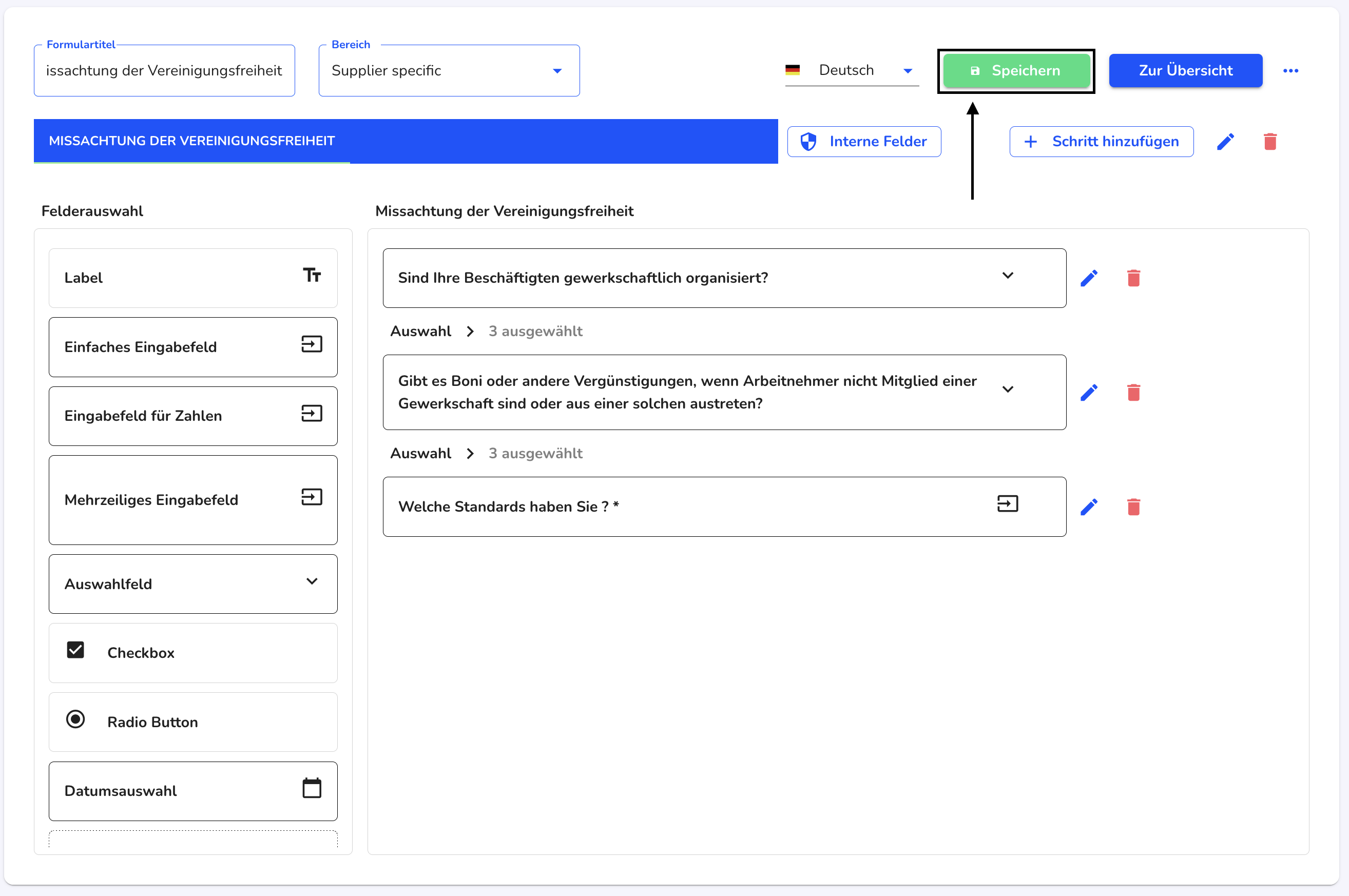Click the shield icon in Interne Felder
The width and height of the screenshot is (1349, 896).
tap(807, 142)
